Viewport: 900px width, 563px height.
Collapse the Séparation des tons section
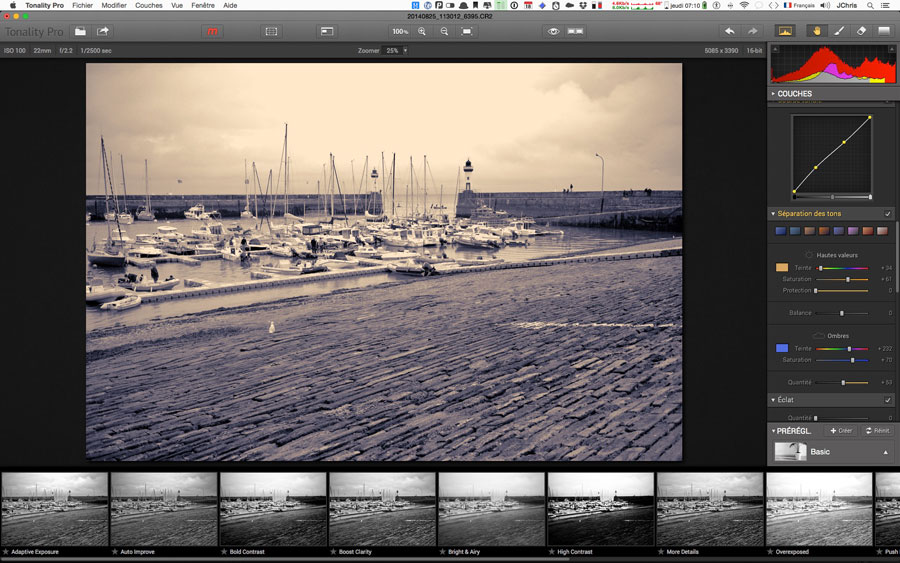tap(773, 213)
